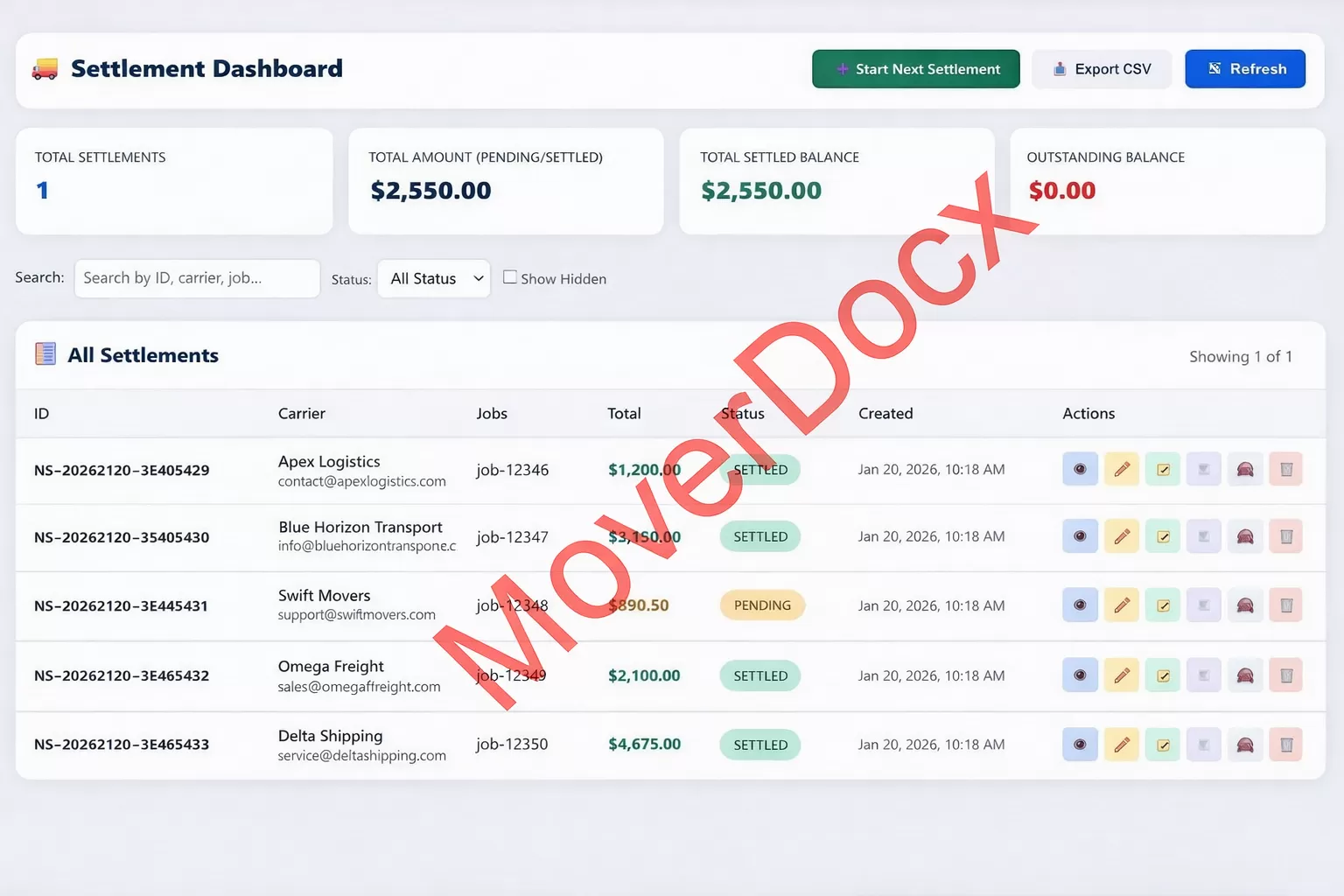Refresh the dashboard using the Refresh button
The height and width of the screenshot is (896, 1344).
[x=1244, y=69]
